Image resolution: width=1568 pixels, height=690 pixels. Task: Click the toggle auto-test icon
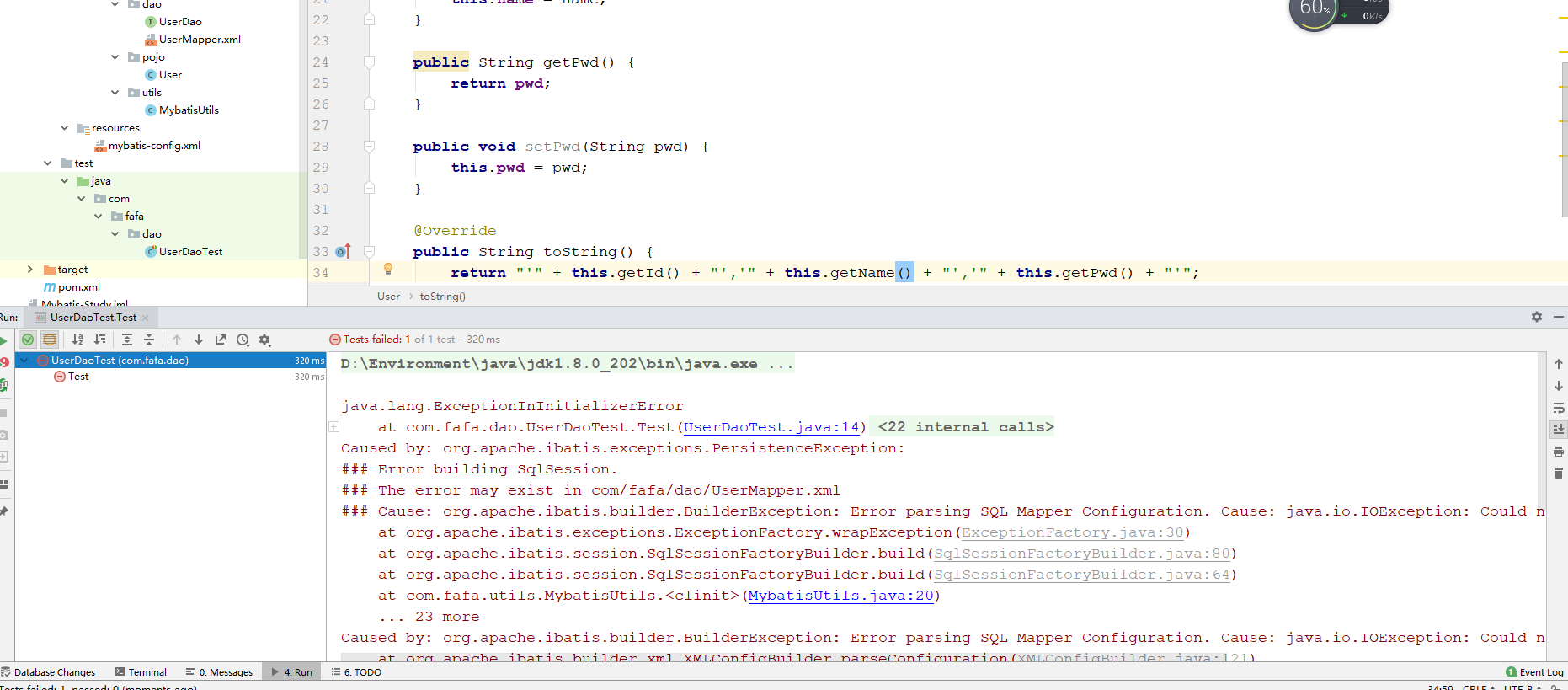coord(3,385)
